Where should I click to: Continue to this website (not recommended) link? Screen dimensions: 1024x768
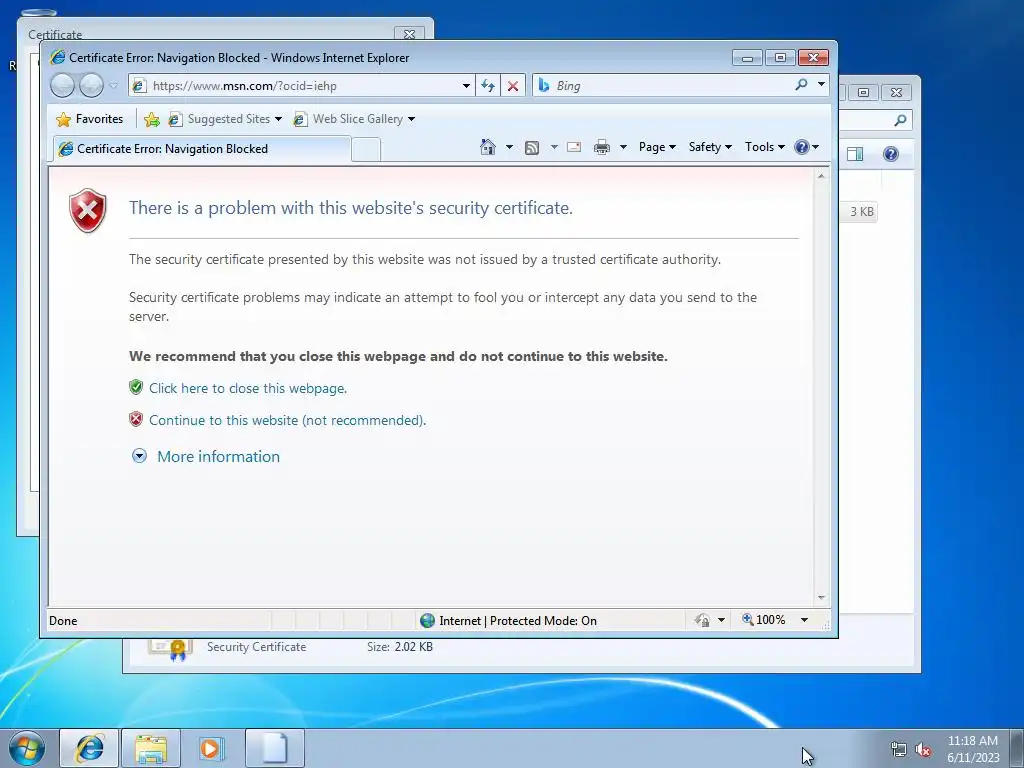287,420
